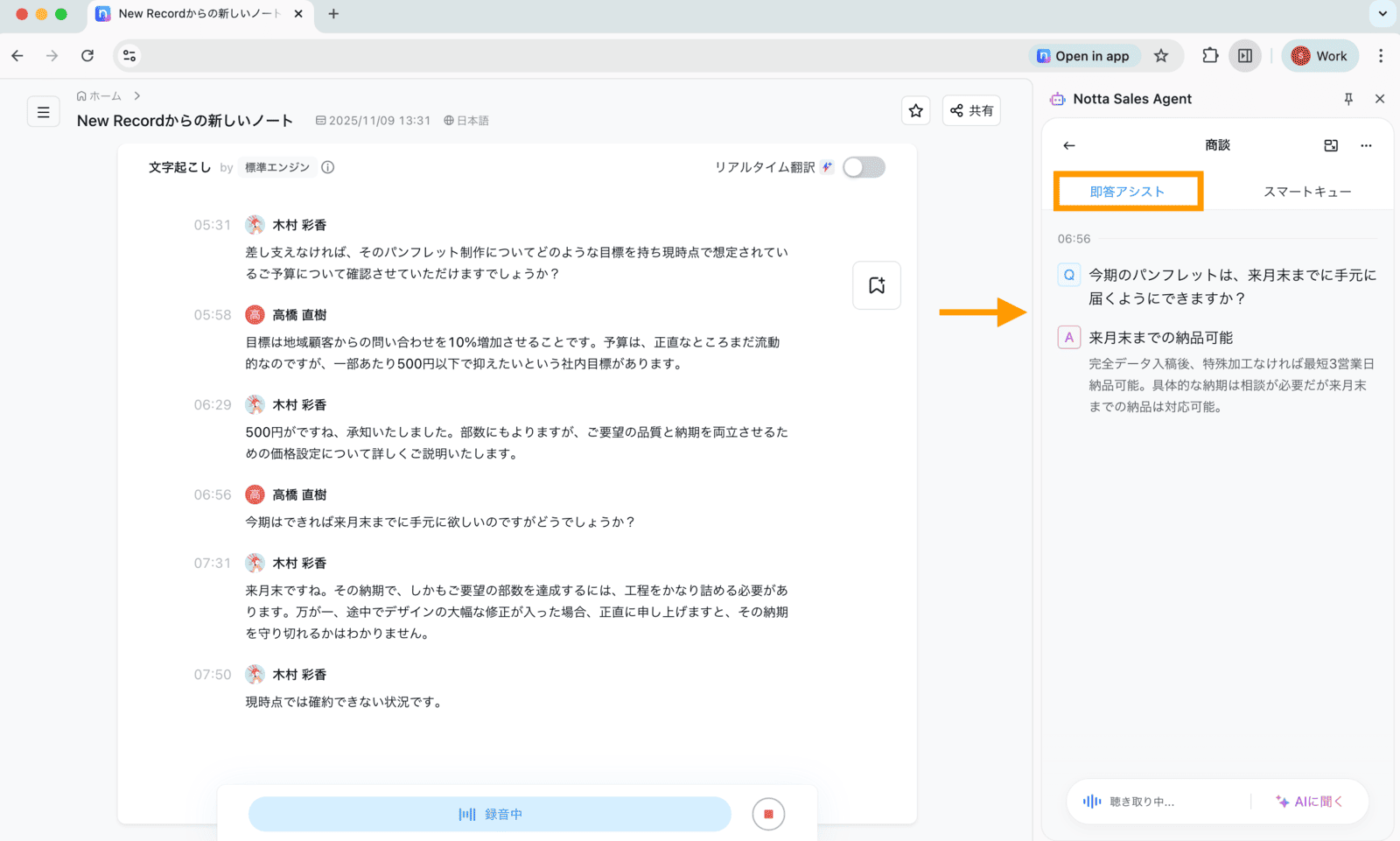Switch to スマートキュー tab
The height and width of the screenshot is (841, 1400).
click(x=1307, y=192)
